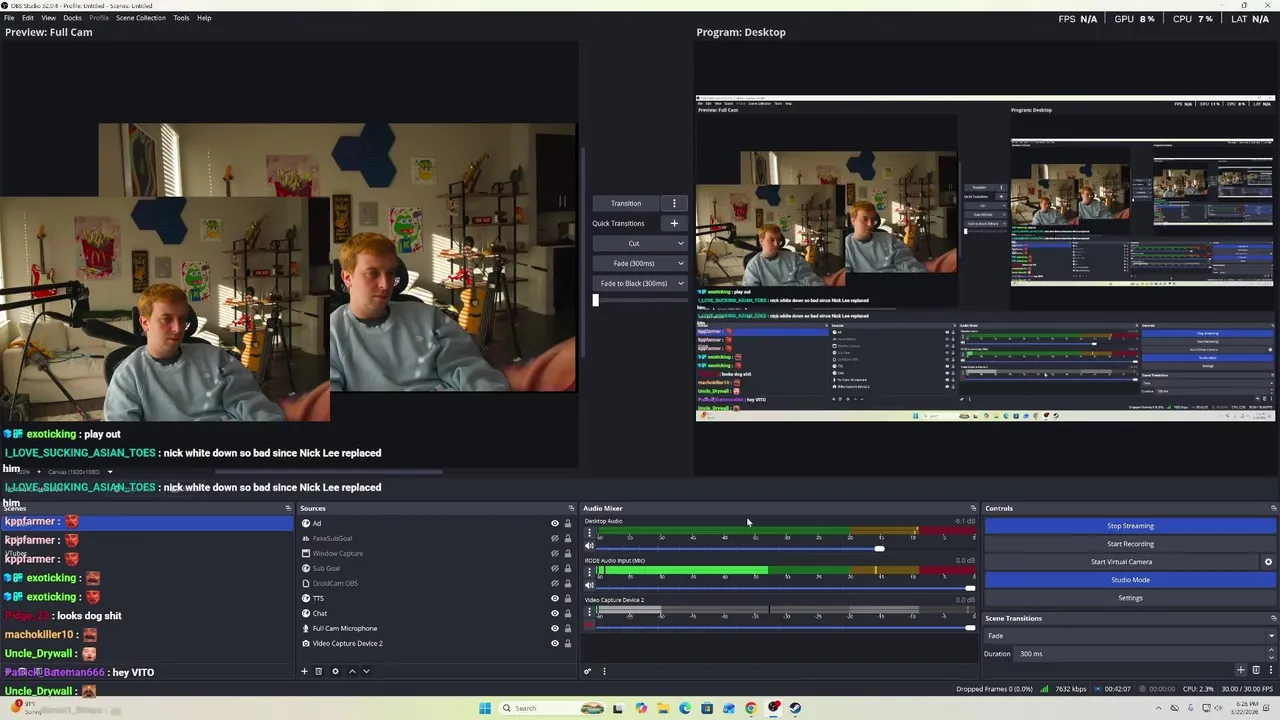
Task: Hide the Ad source
Action: (555, 523)
